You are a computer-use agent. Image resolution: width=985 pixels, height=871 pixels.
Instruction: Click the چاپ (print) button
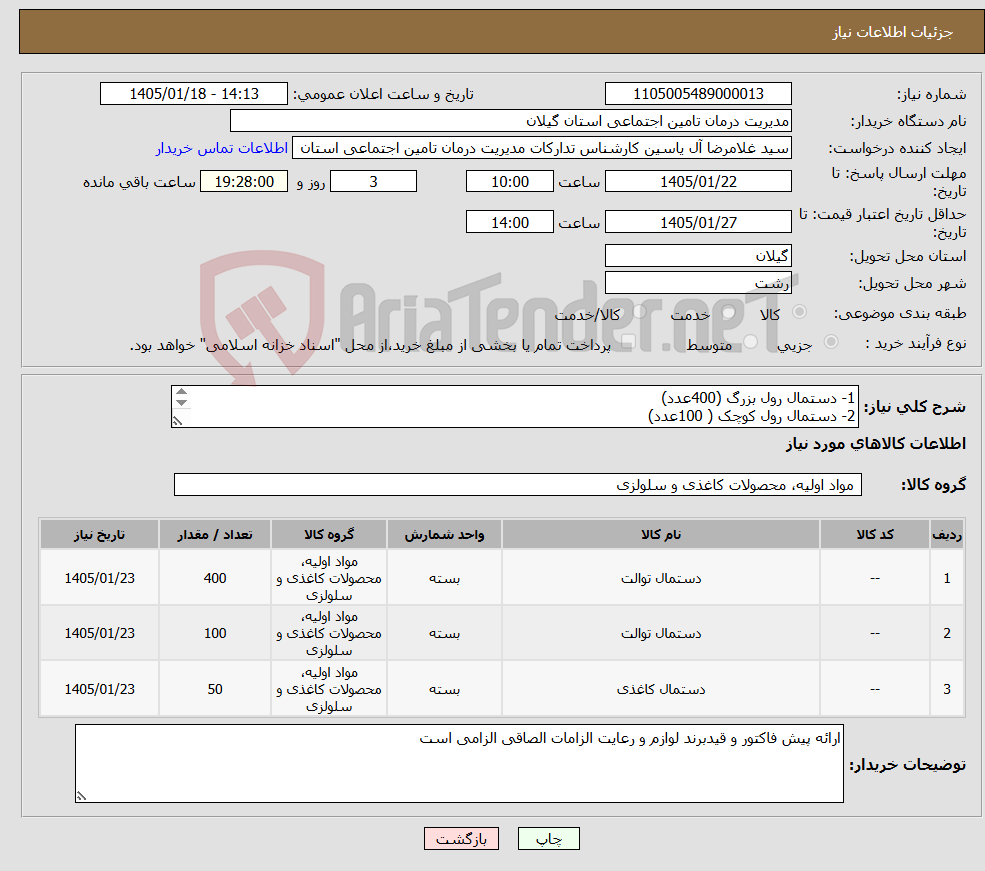click(x=548, y=839)
